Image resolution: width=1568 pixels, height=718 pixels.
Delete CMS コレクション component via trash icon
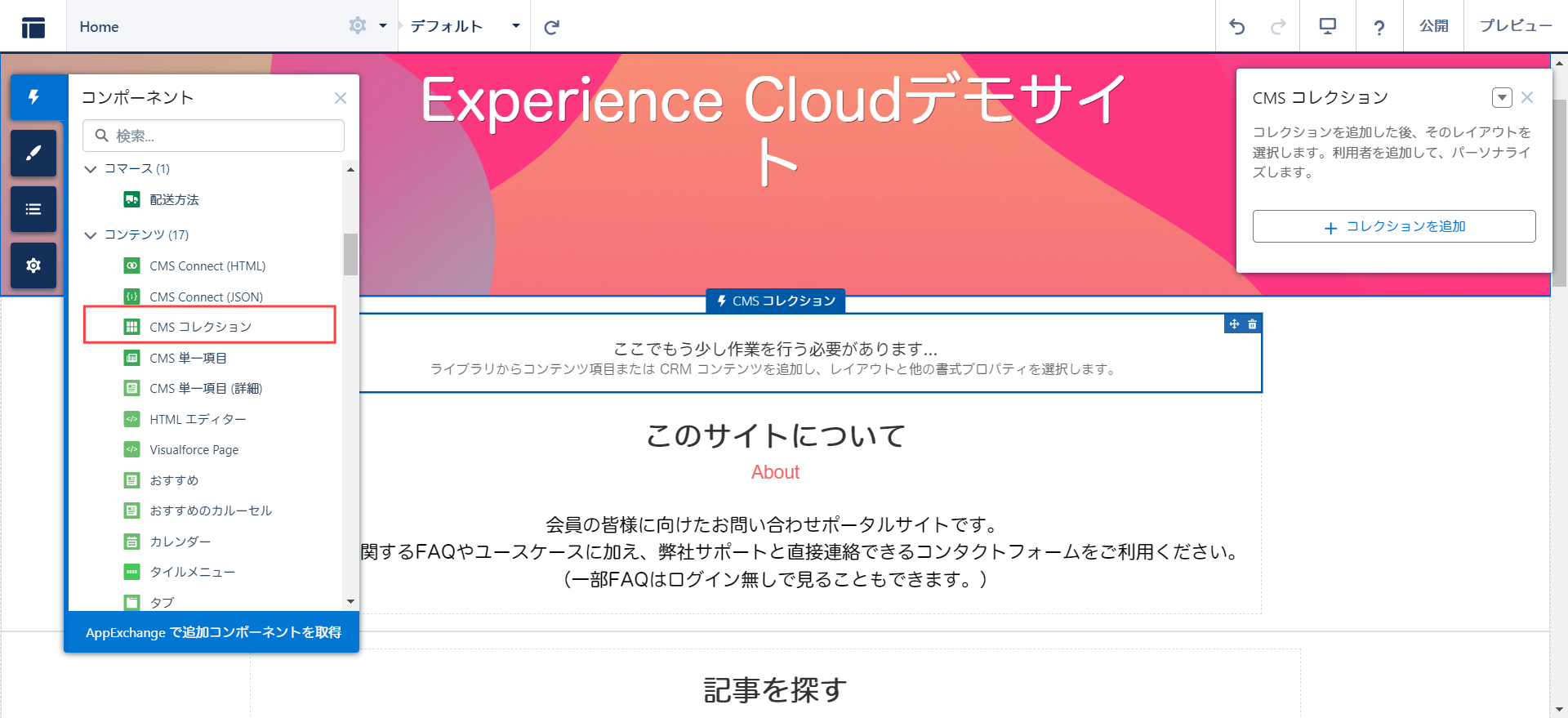click(1252, 324)
